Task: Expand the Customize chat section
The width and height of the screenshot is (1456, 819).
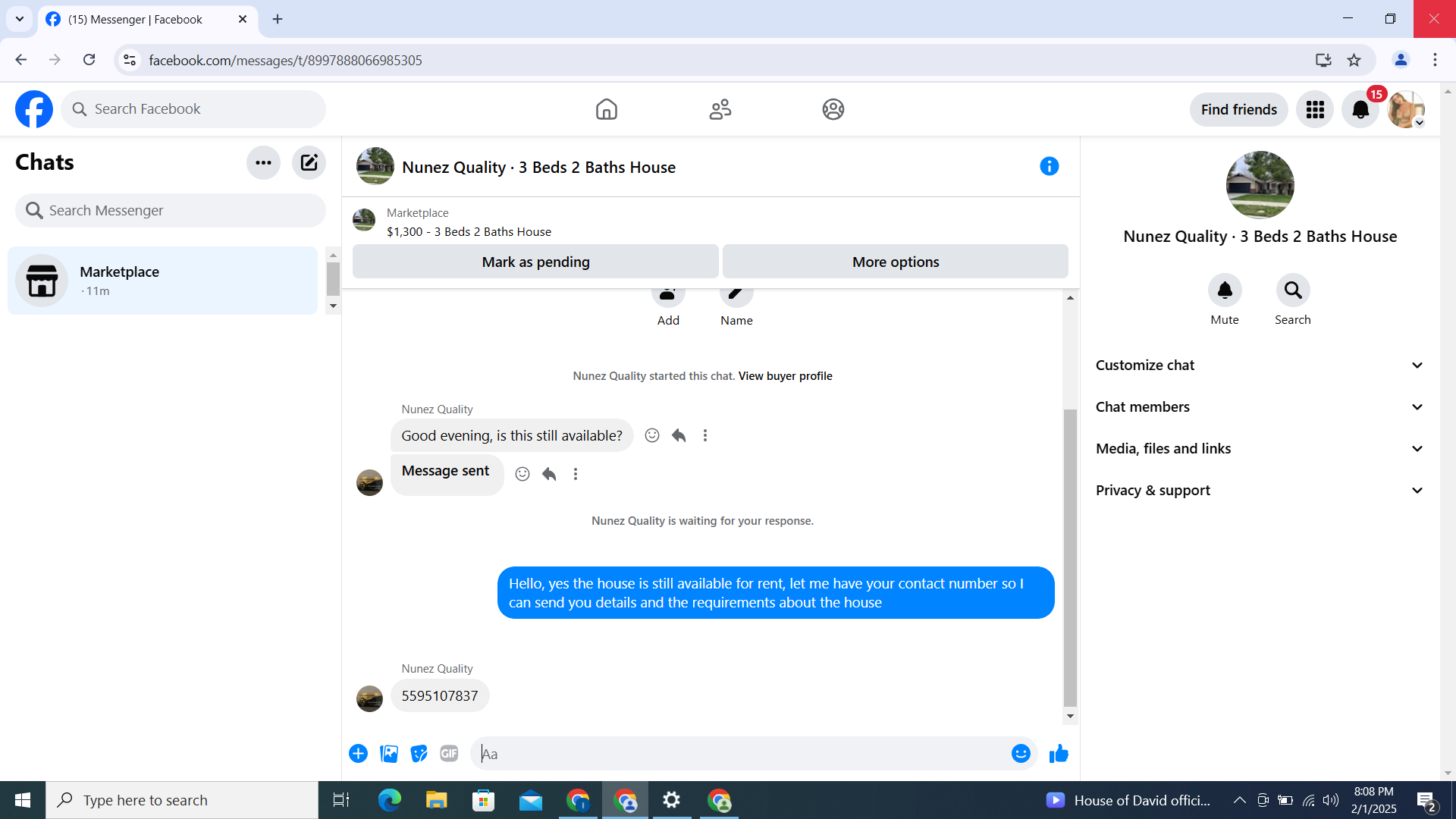Action: [1259, 366]
